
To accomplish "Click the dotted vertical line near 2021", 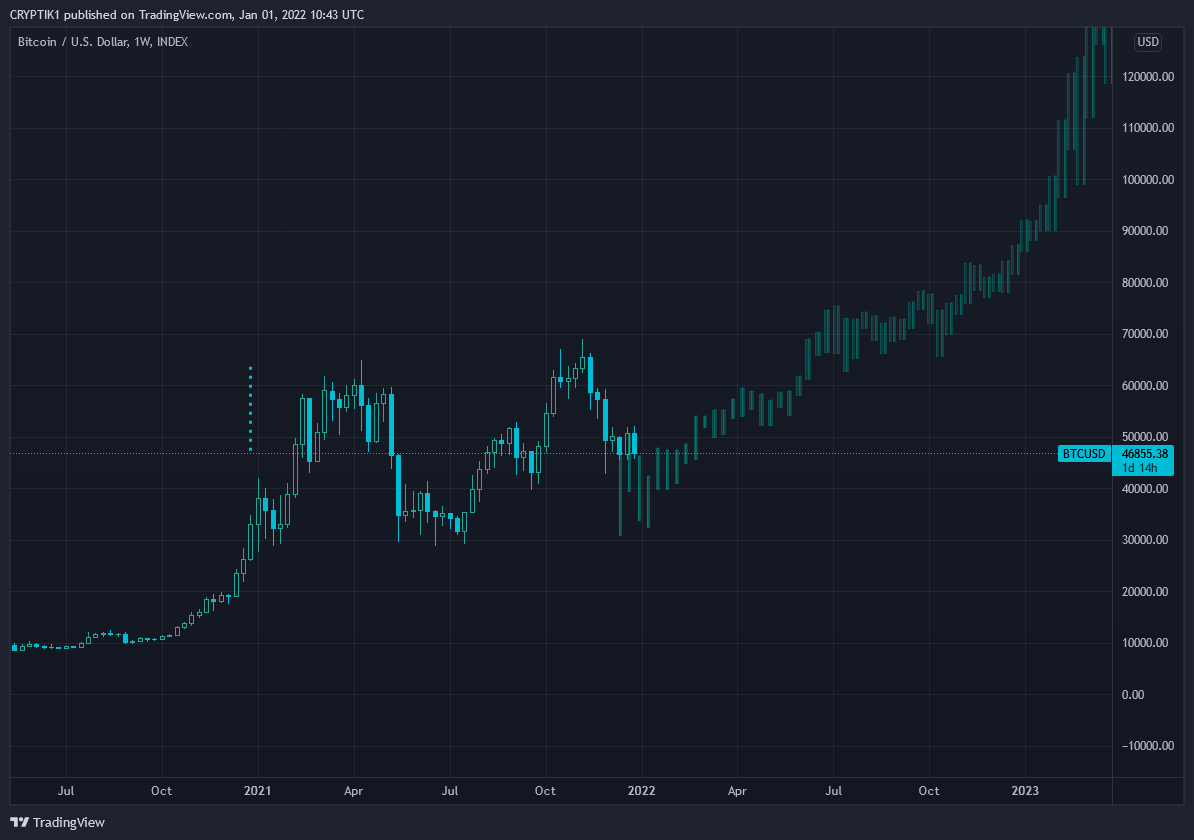I will point(251,409).
